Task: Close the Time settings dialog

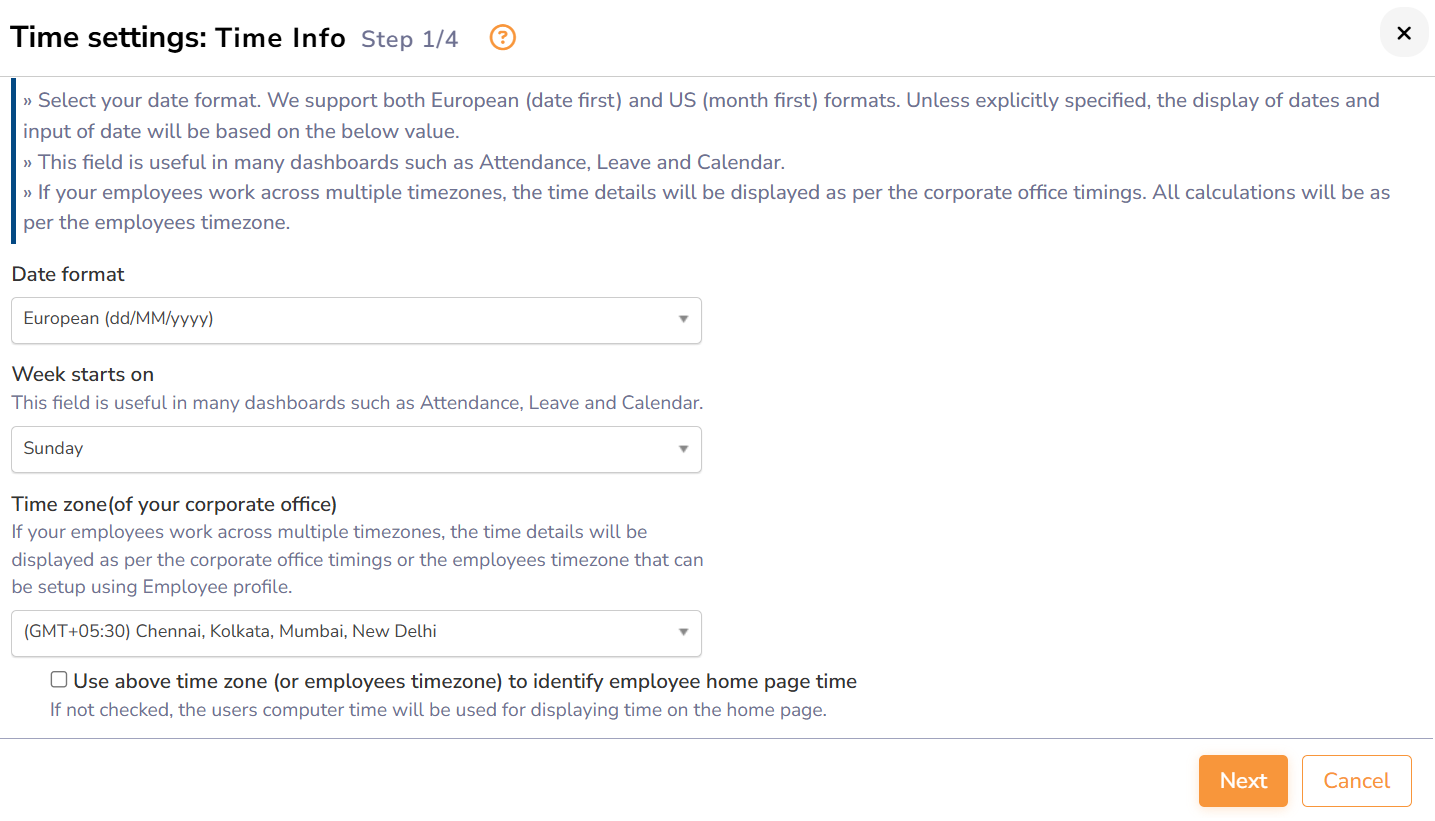Action: click(1404, 33)
